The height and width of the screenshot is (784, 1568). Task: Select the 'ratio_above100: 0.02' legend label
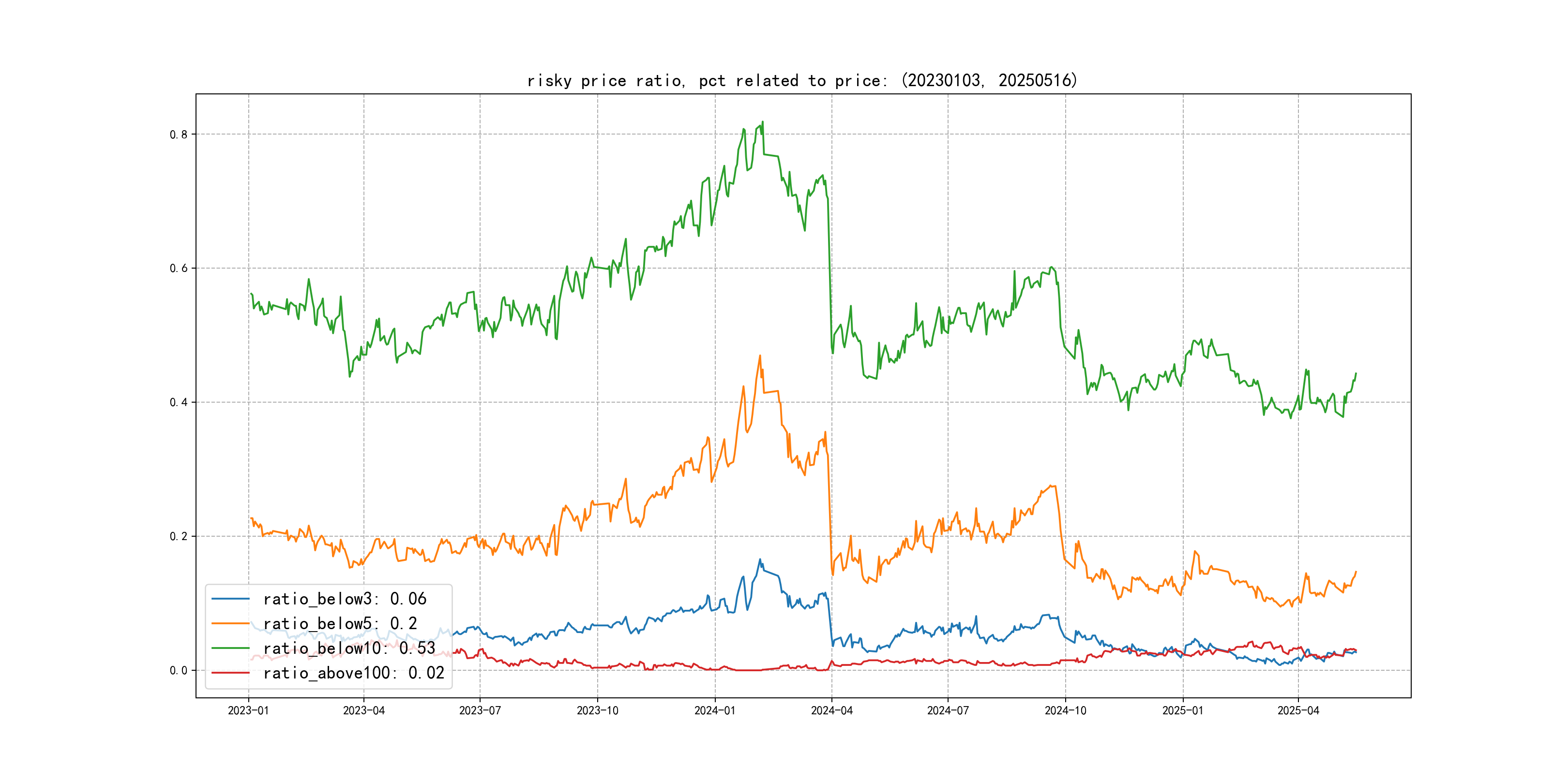coord(354,673)
